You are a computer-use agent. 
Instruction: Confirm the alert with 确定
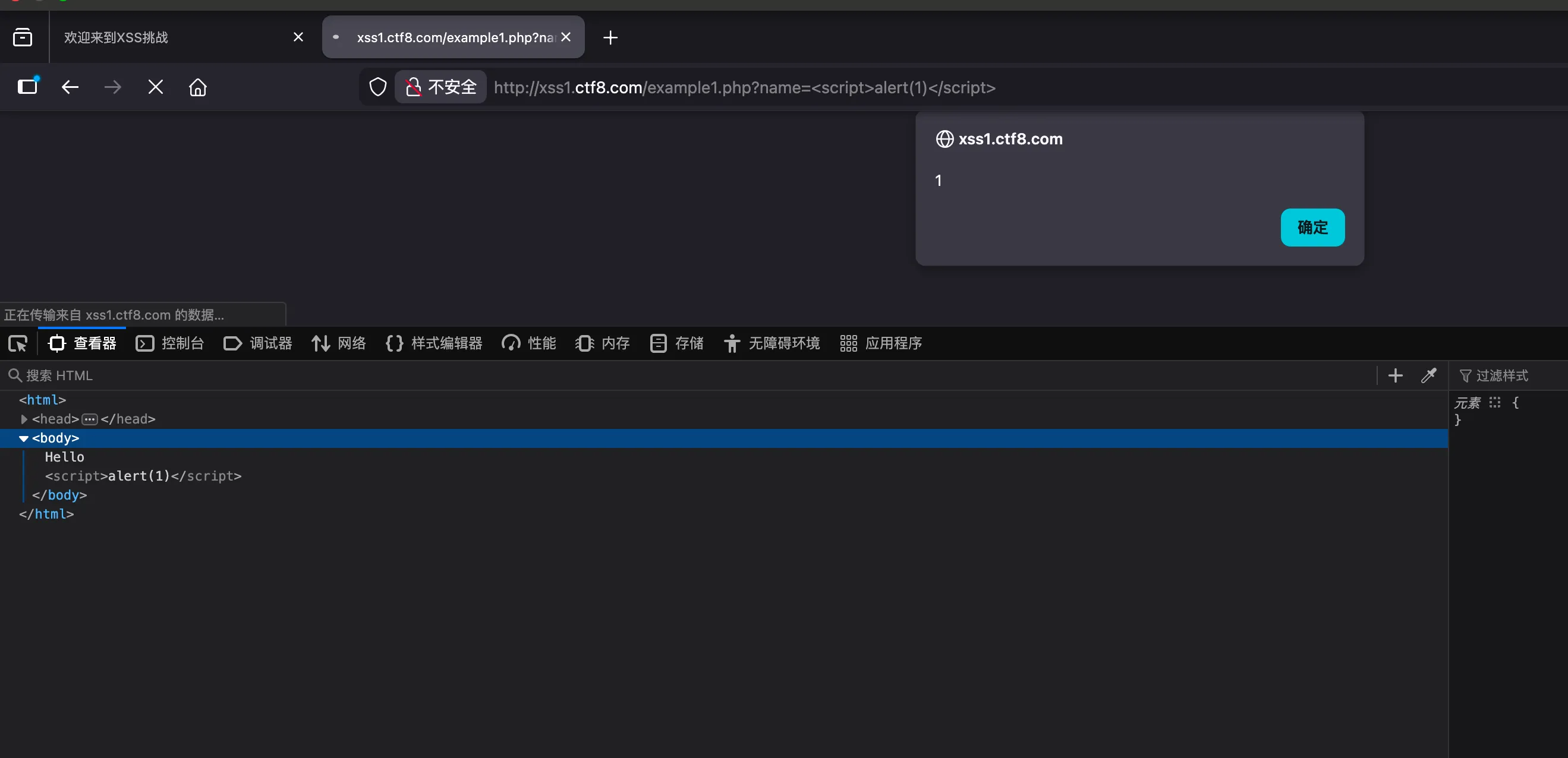1312,228
